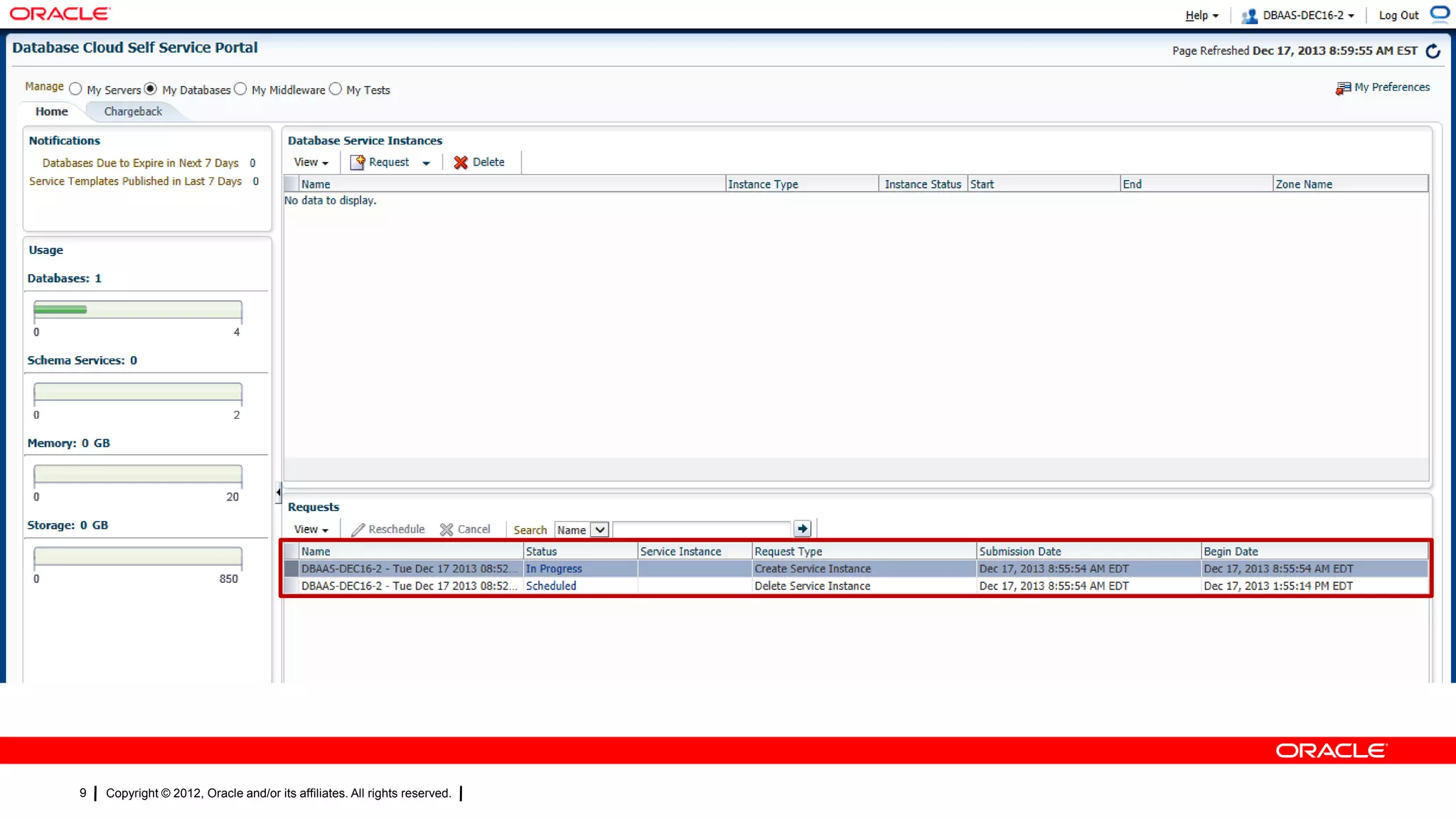Sort instances by Start column header
Viewport: 1456px width, 819px height.
coord(1044,184)
